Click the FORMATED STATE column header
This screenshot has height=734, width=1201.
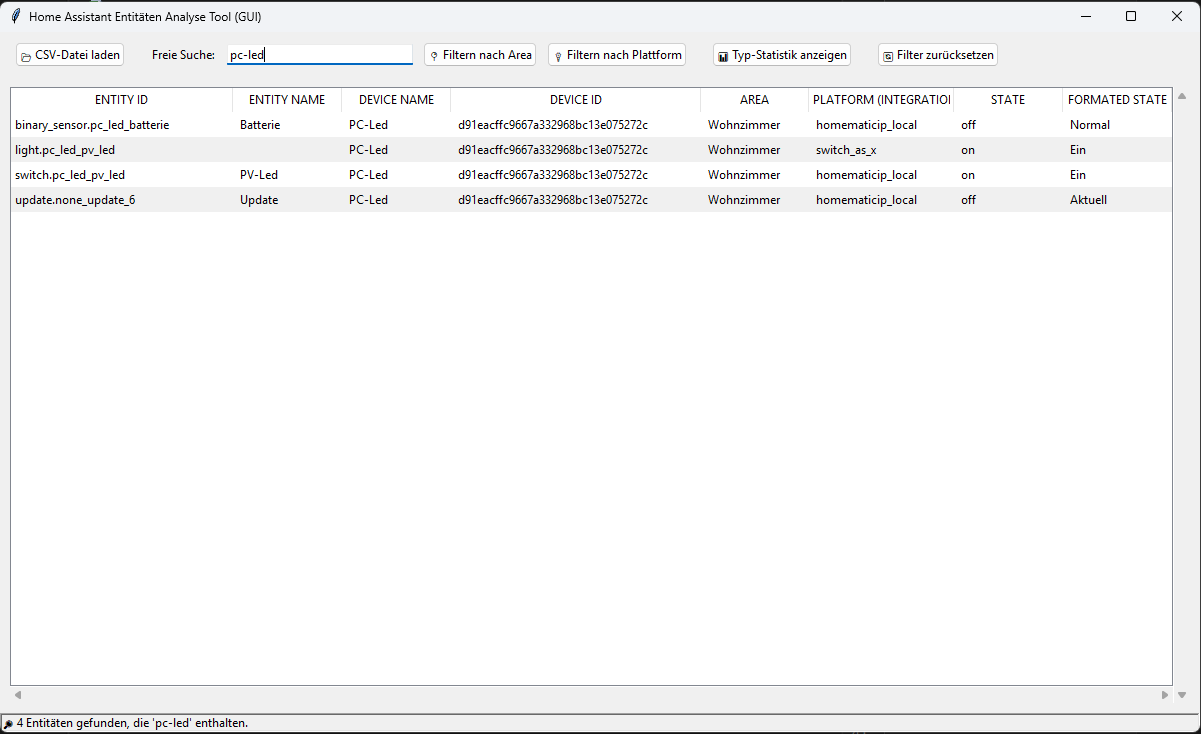[1116, 100]
